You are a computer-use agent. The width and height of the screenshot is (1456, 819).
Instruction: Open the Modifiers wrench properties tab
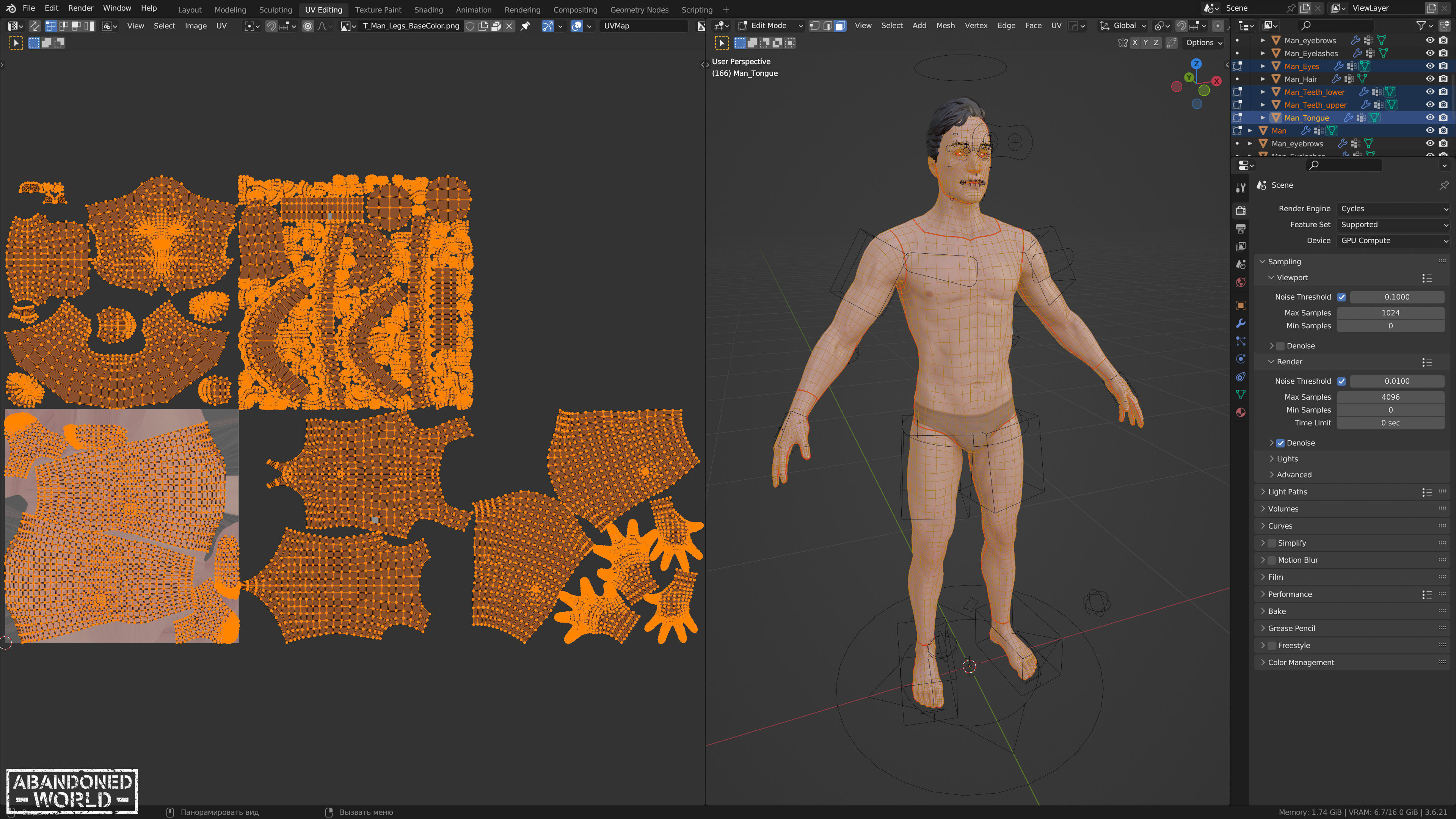click(1241, 323)
